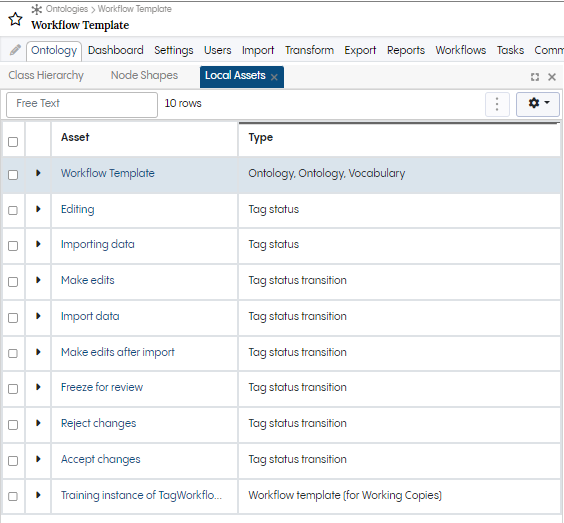564x523 pixels.
Task: Expand the Reject changes row
Action: pos(38,423)
